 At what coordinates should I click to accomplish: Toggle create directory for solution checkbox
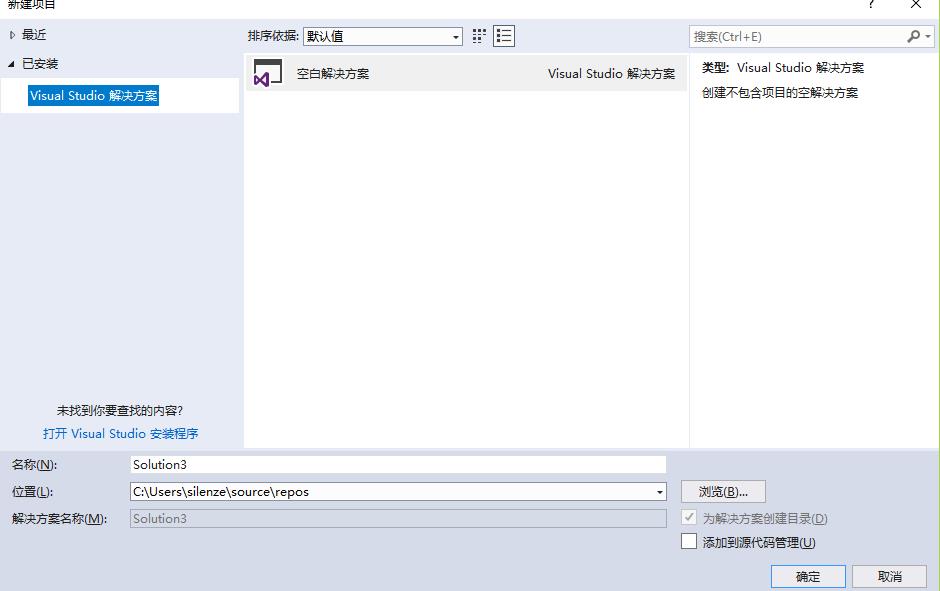[x=689, y=517]
